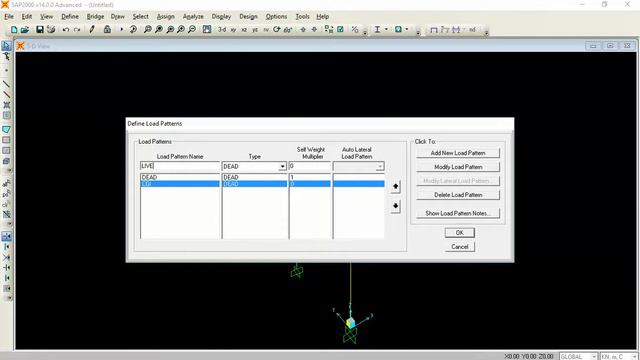Image resolution: width=640 pixels, height=360 pixels.
Task: Open the Options menu
Action: 276,16
